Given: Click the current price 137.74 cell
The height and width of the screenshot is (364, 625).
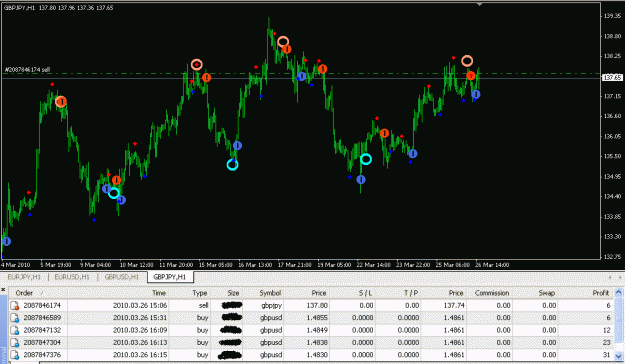Looking at the screenshot, I should point(454,305).
